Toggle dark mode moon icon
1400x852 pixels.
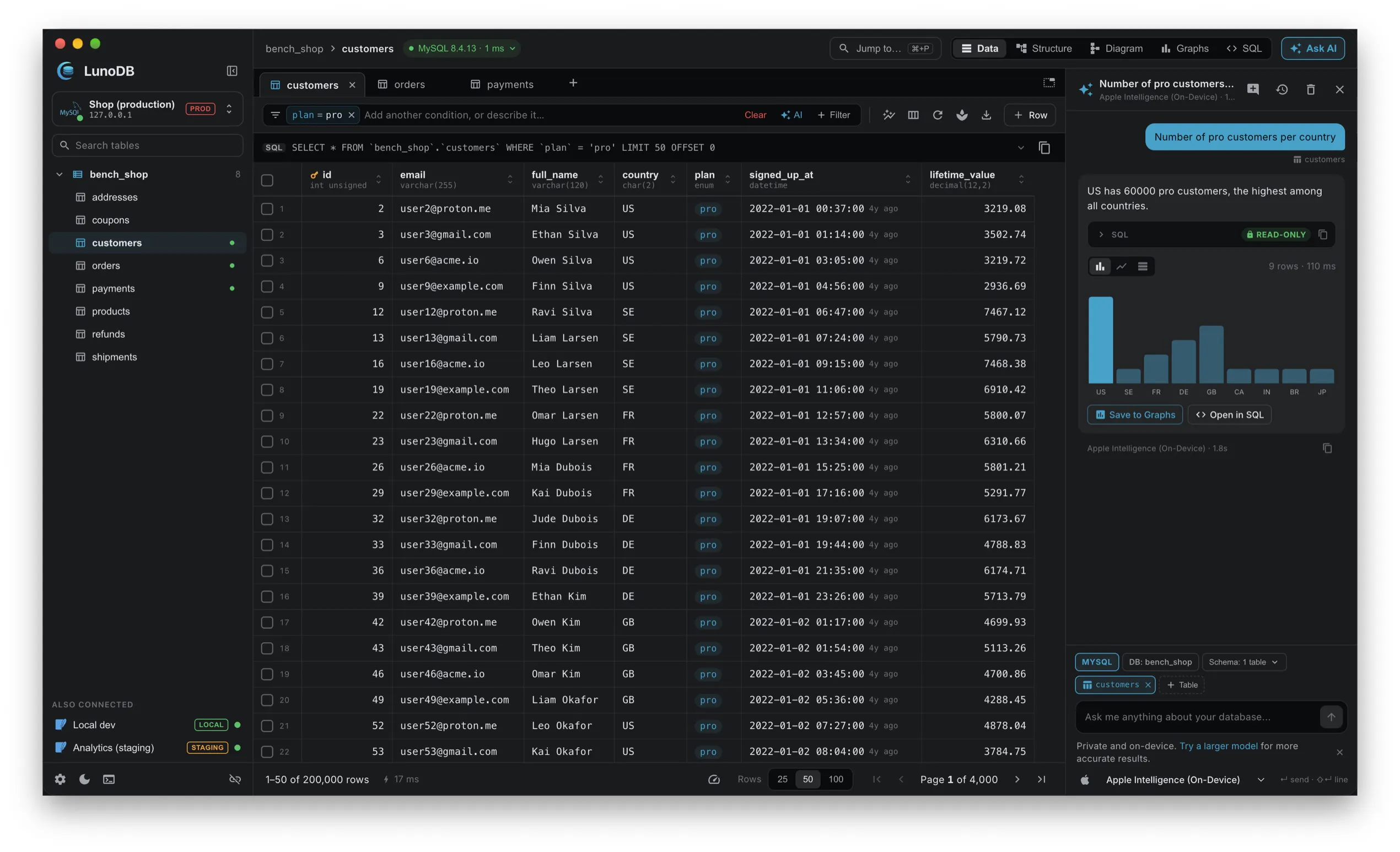[x=85, y=779]
